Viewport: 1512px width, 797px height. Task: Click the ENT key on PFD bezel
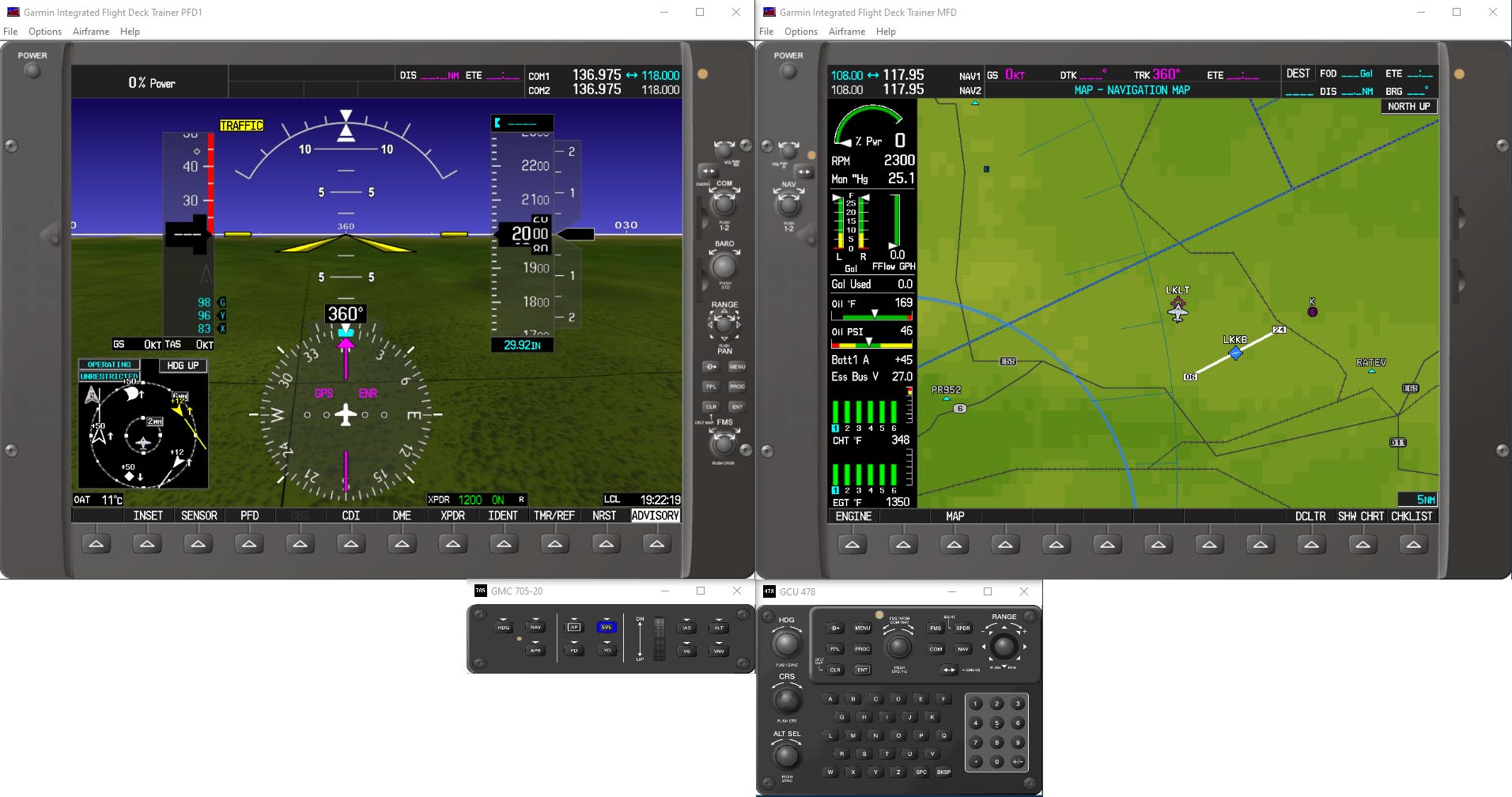coord(737,406)
